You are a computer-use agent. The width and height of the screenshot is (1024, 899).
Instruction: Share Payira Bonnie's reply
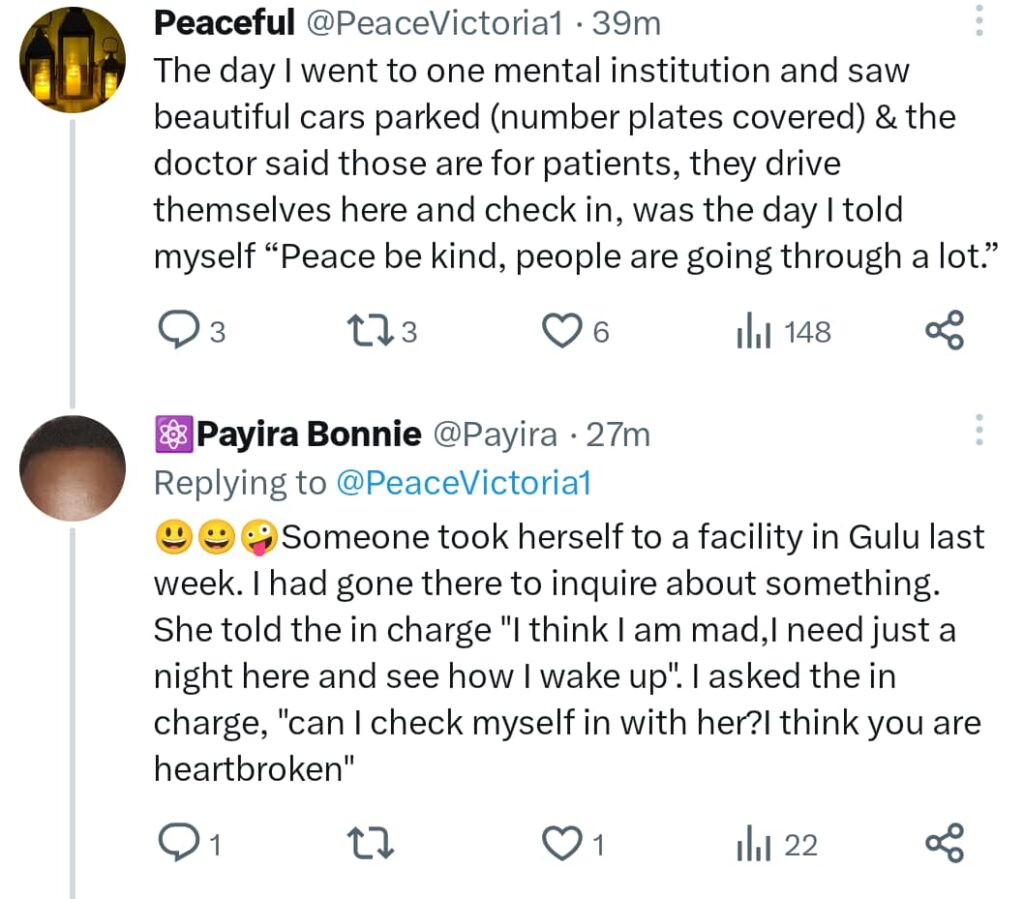944,846
